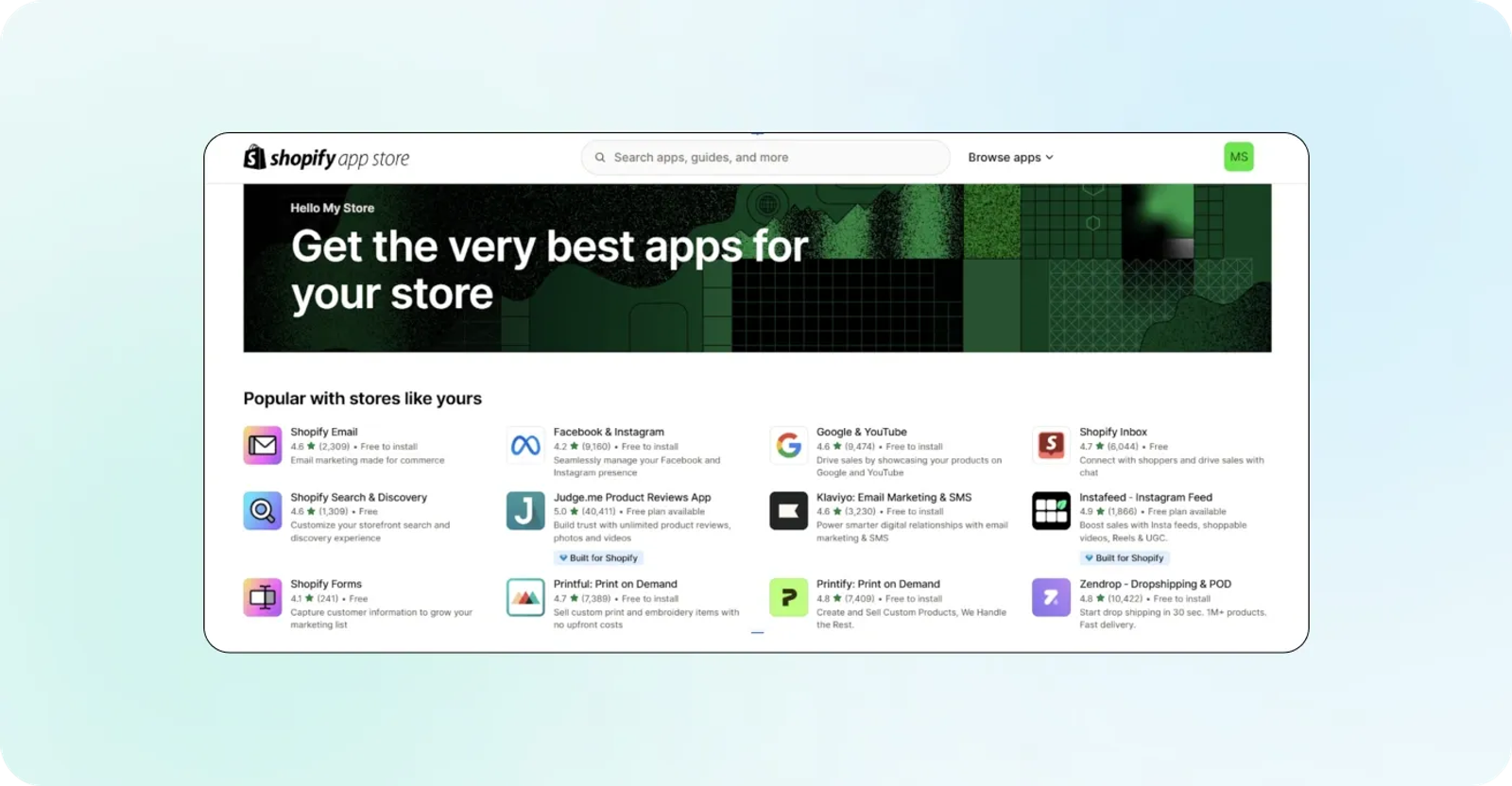
Task: Click the Shopify Forms icon
Action: pos(263,598)
